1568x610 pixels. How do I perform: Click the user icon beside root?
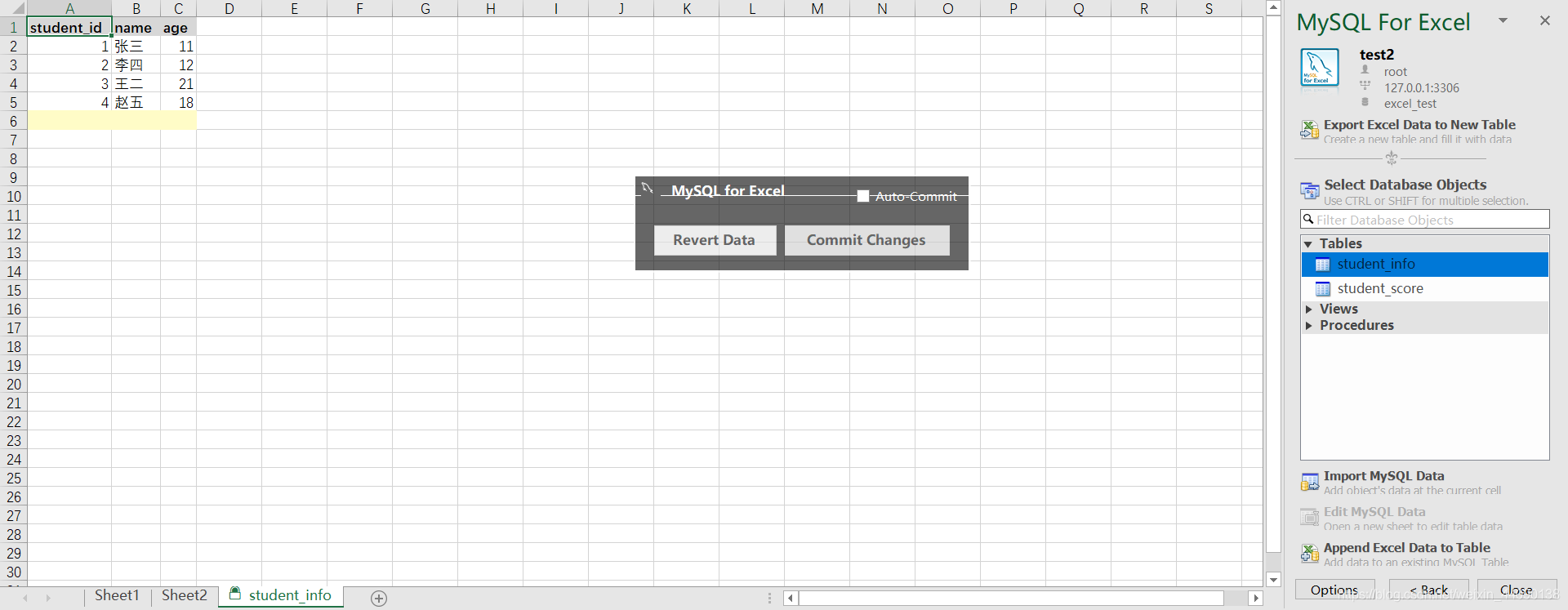(1365, 70)
